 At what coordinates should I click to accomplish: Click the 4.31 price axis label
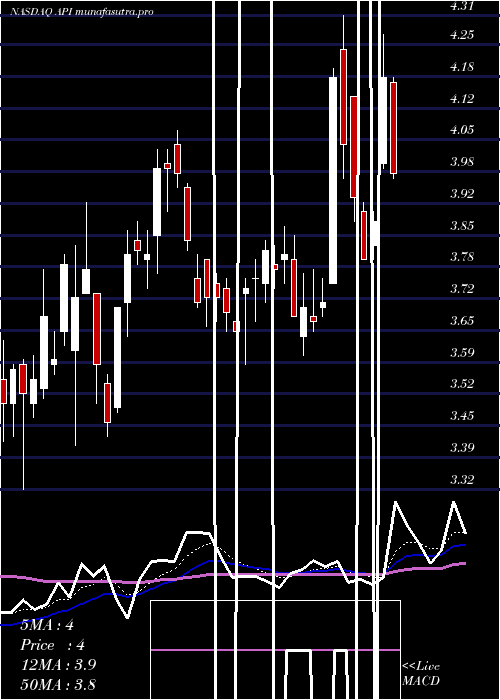[x=463, y=7]
